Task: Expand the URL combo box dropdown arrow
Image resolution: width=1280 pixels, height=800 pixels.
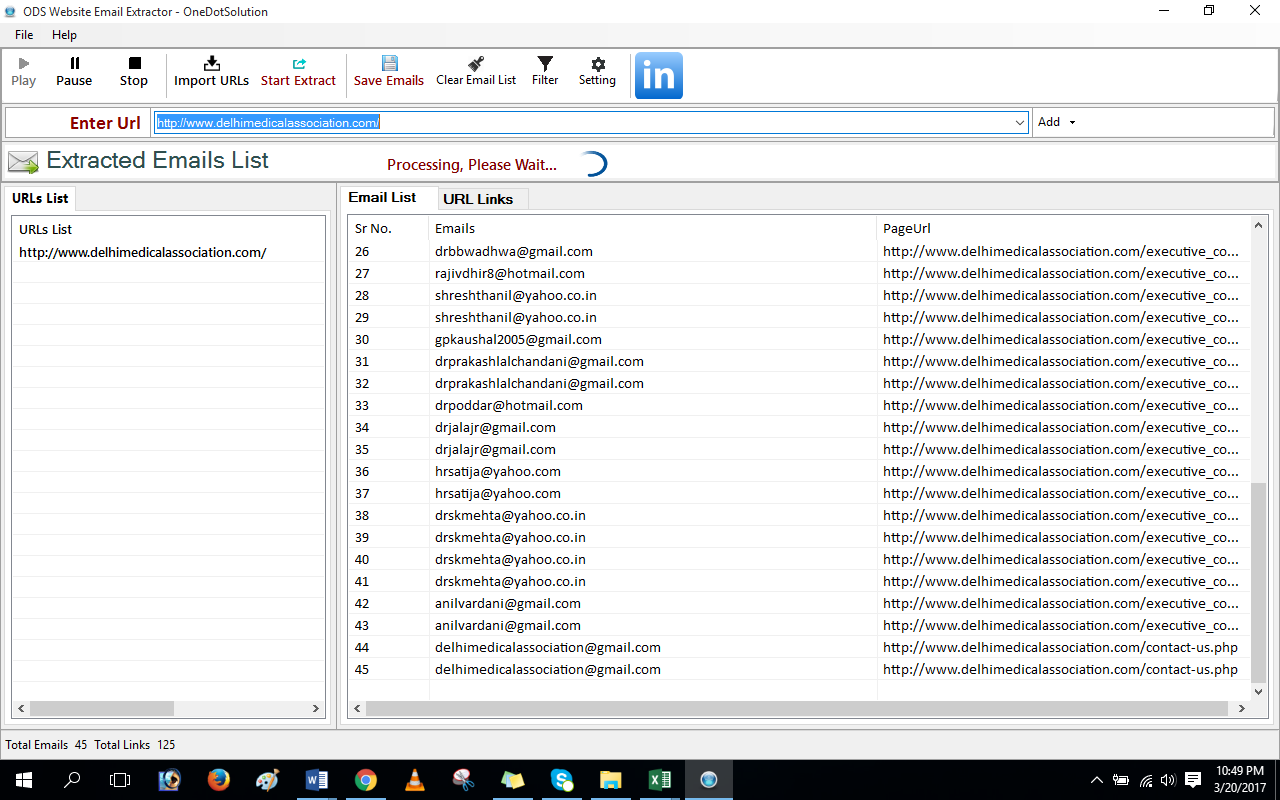Action: click(1020, 123)
